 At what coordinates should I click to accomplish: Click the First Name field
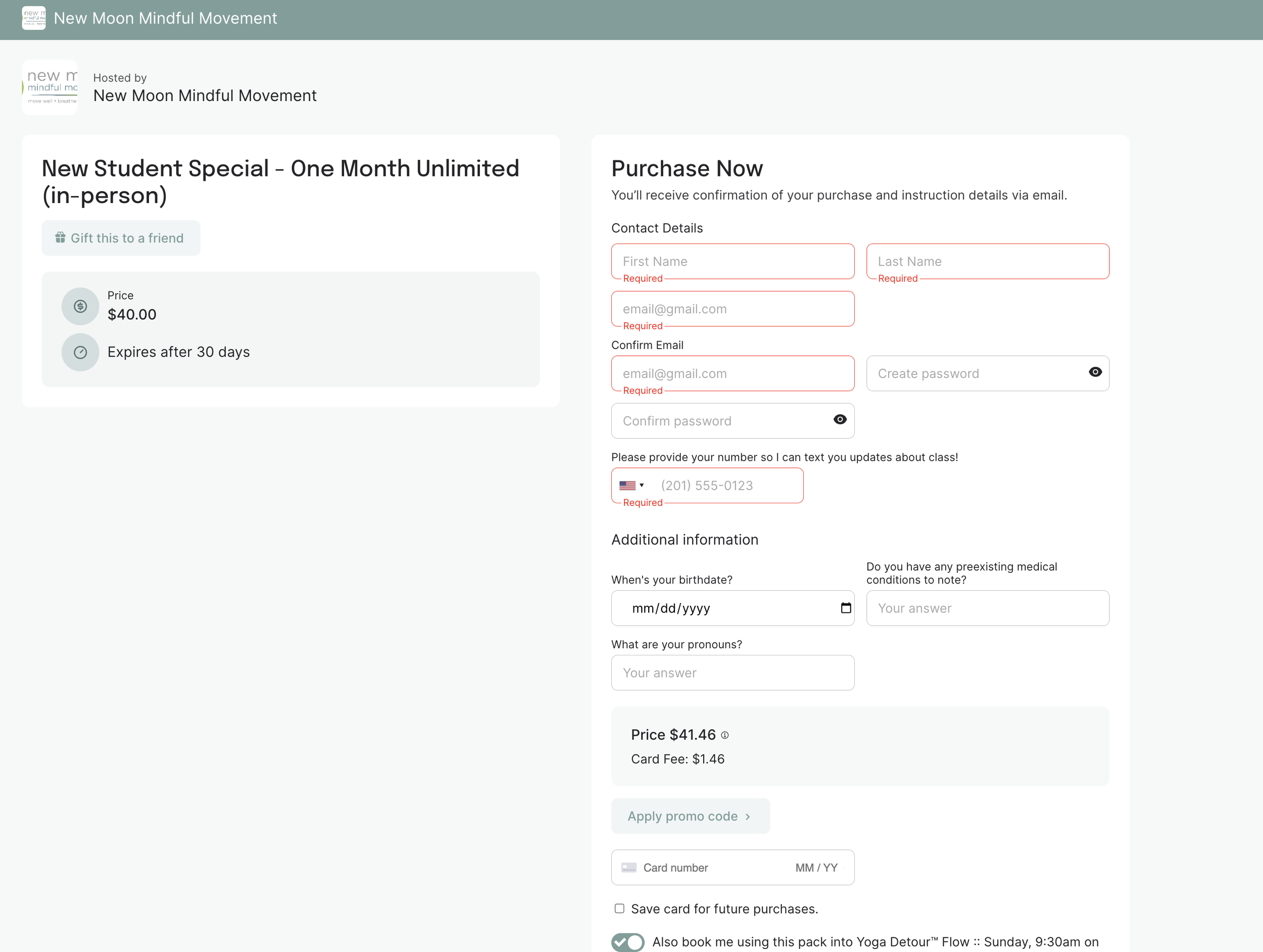click(733, 262)
